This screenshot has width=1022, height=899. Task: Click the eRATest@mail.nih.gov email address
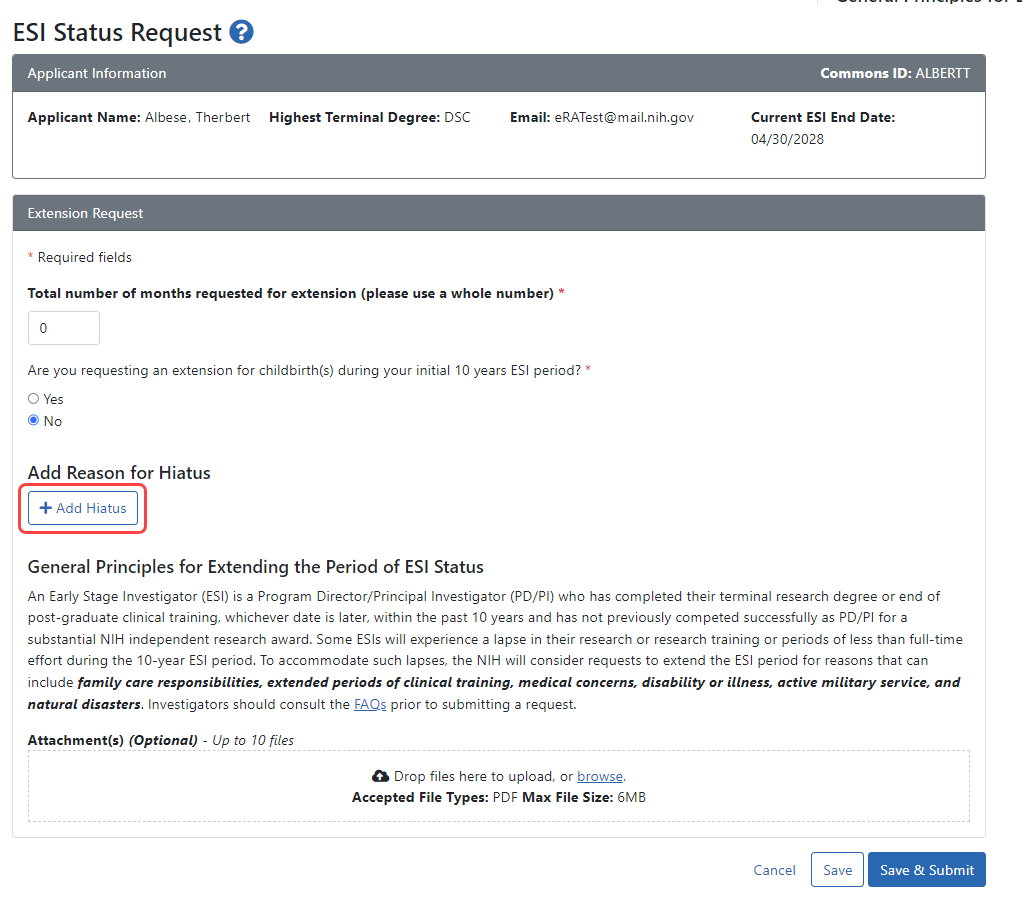[x=624, y=117]
